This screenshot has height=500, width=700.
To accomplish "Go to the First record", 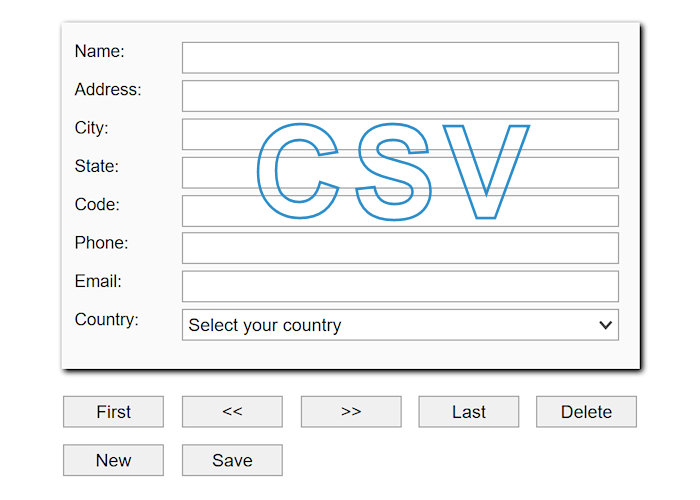I will (113, 412).
